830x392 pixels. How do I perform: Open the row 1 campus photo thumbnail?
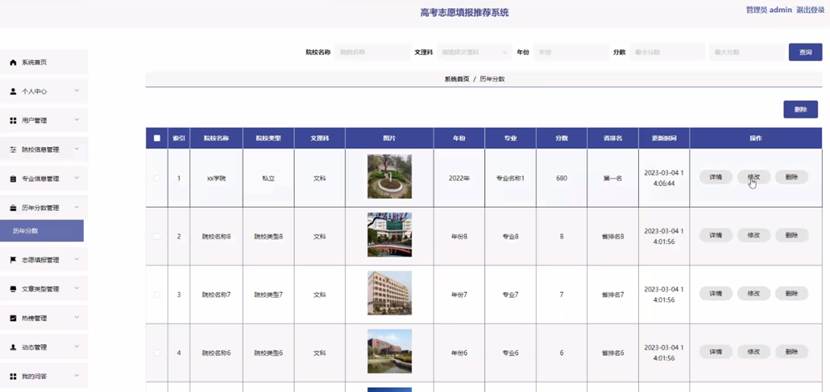390,177
